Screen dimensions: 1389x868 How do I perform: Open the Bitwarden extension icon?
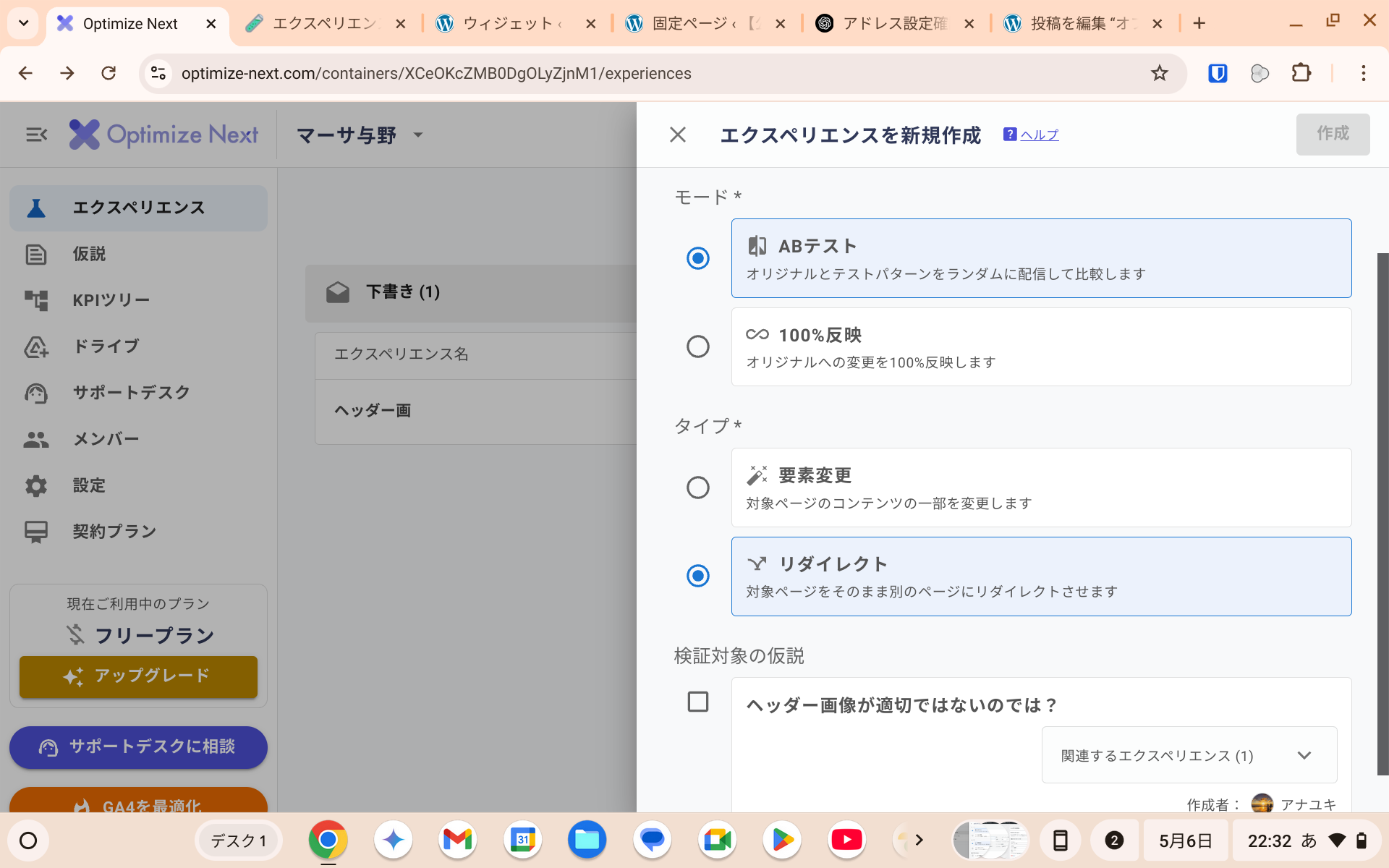pos(1218,73)
